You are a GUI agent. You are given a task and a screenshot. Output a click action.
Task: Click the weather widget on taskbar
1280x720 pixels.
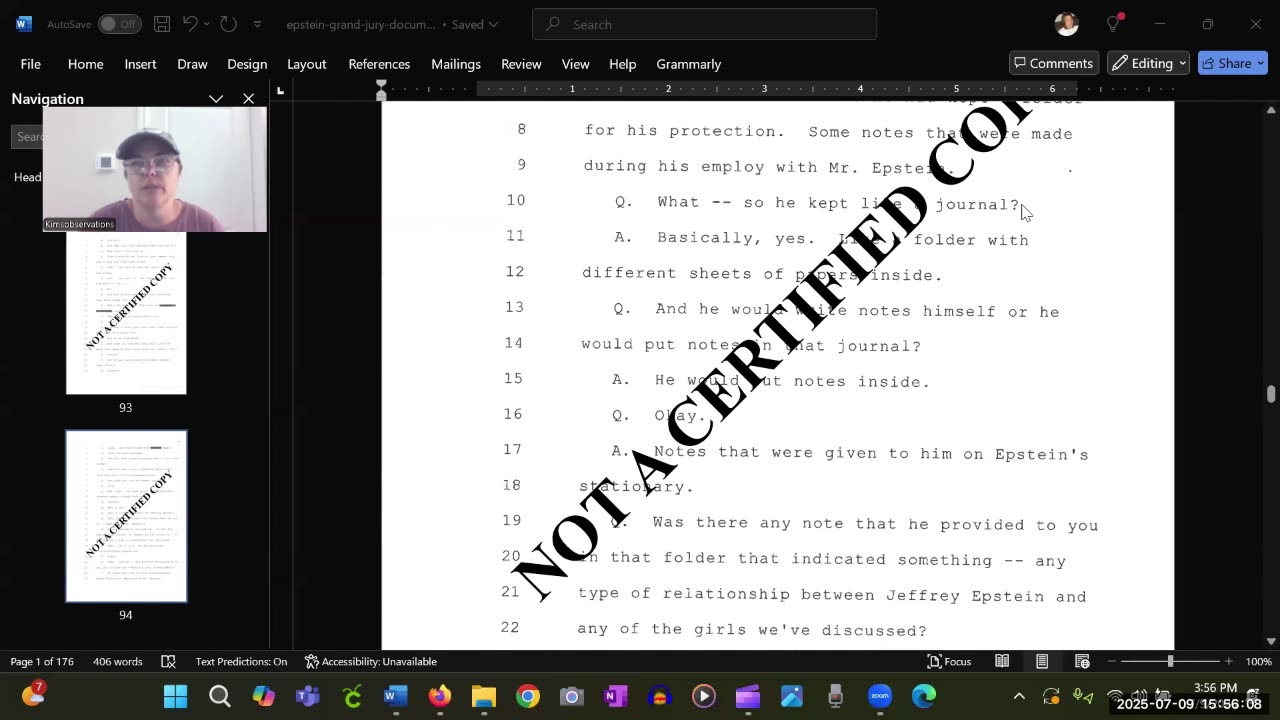pos(33,693)
